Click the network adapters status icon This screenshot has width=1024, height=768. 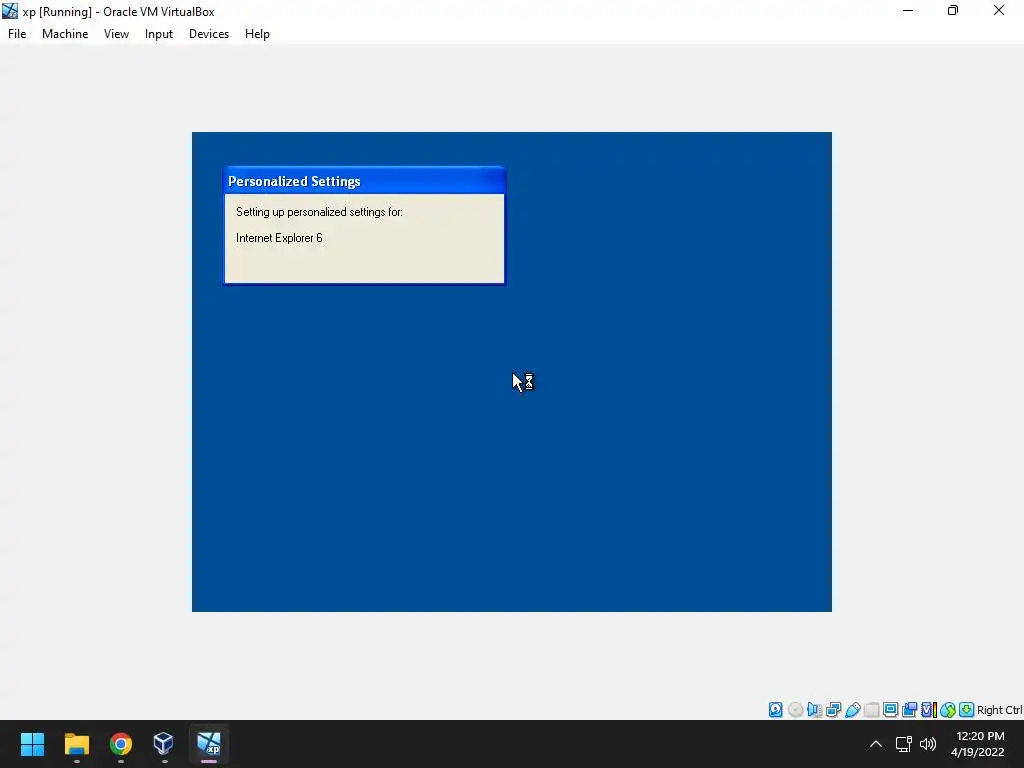pos(833,710)
